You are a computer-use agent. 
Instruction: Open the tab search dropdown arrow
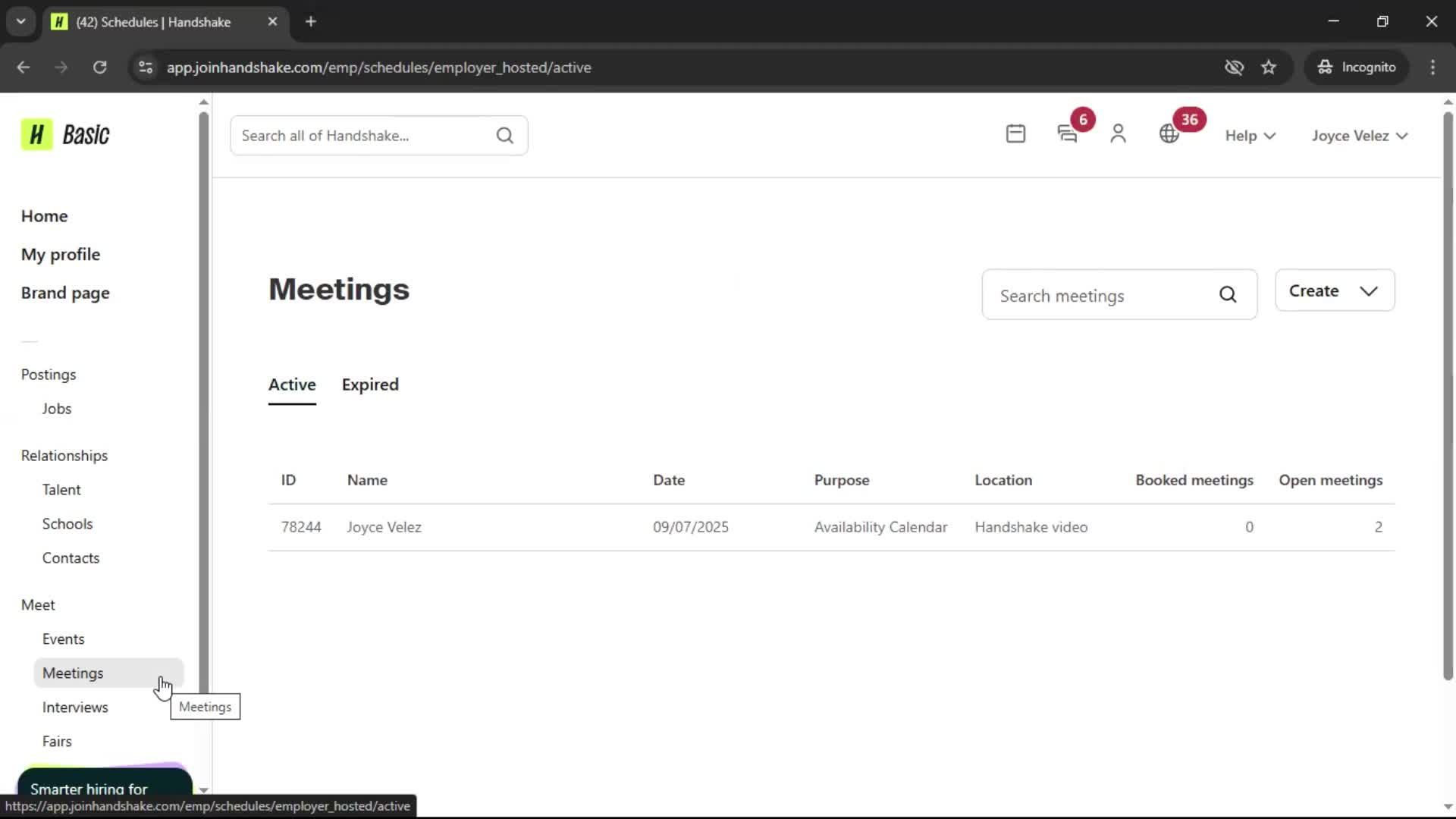[x=21, y=22]
